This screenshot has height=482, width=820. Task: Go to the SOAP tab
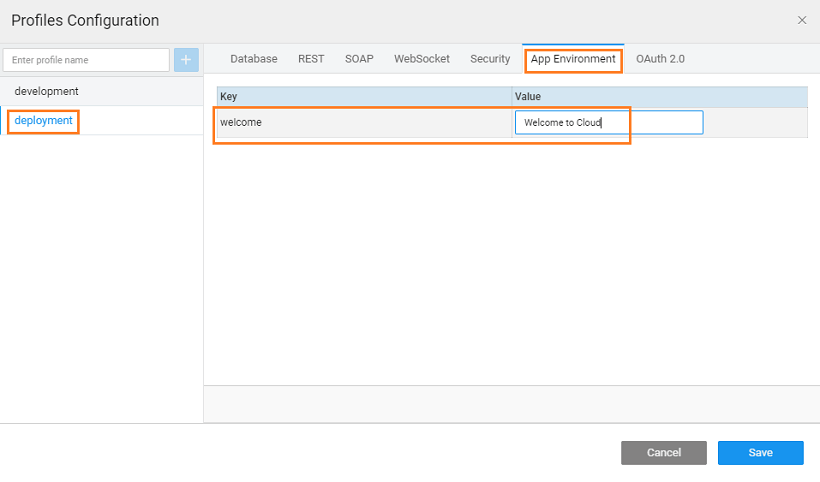click(359, 59)
